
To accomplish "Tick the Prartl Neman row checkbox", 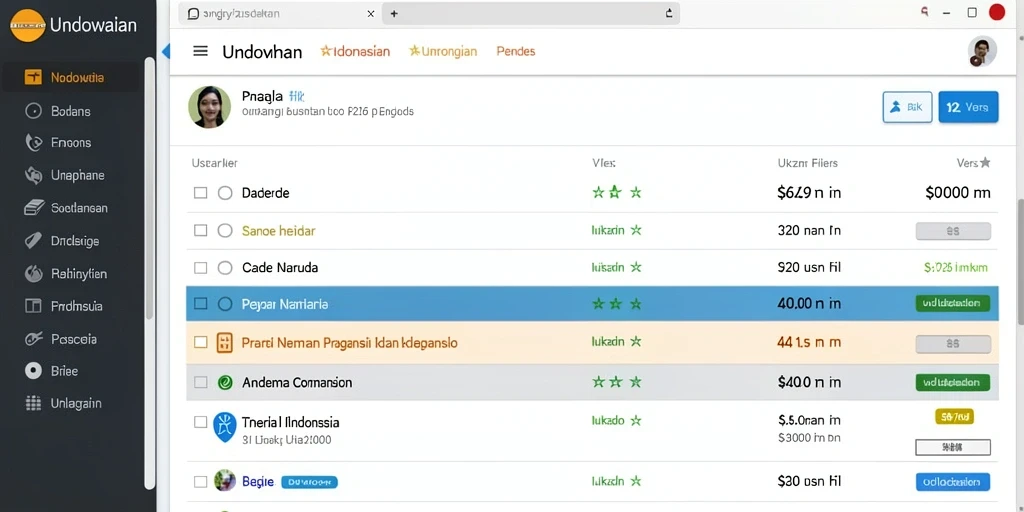I will 200,342.
